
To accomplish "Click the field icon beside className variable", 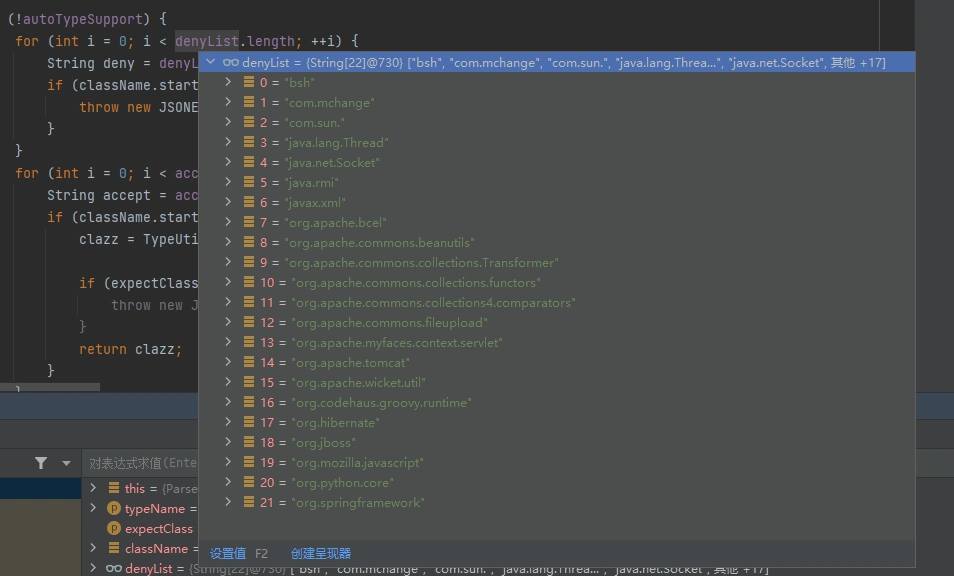I will click(x=113, y=548).
